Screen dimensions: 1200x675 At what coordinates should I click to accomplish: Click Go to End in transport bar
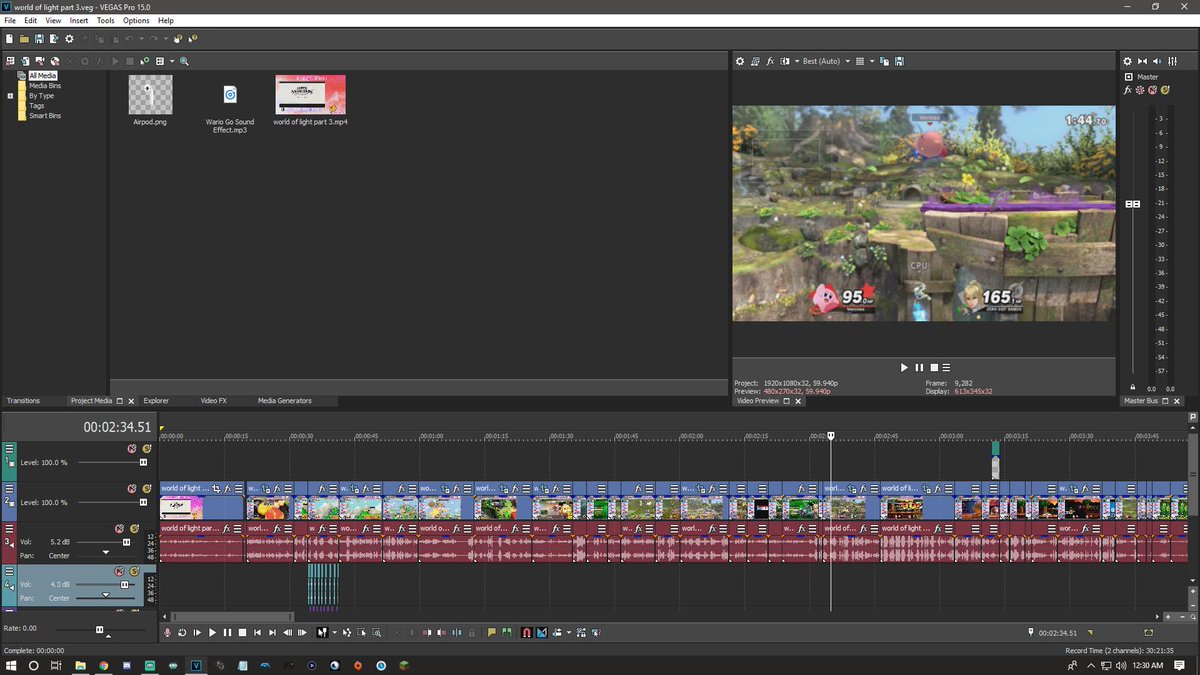tap(272, 632)
